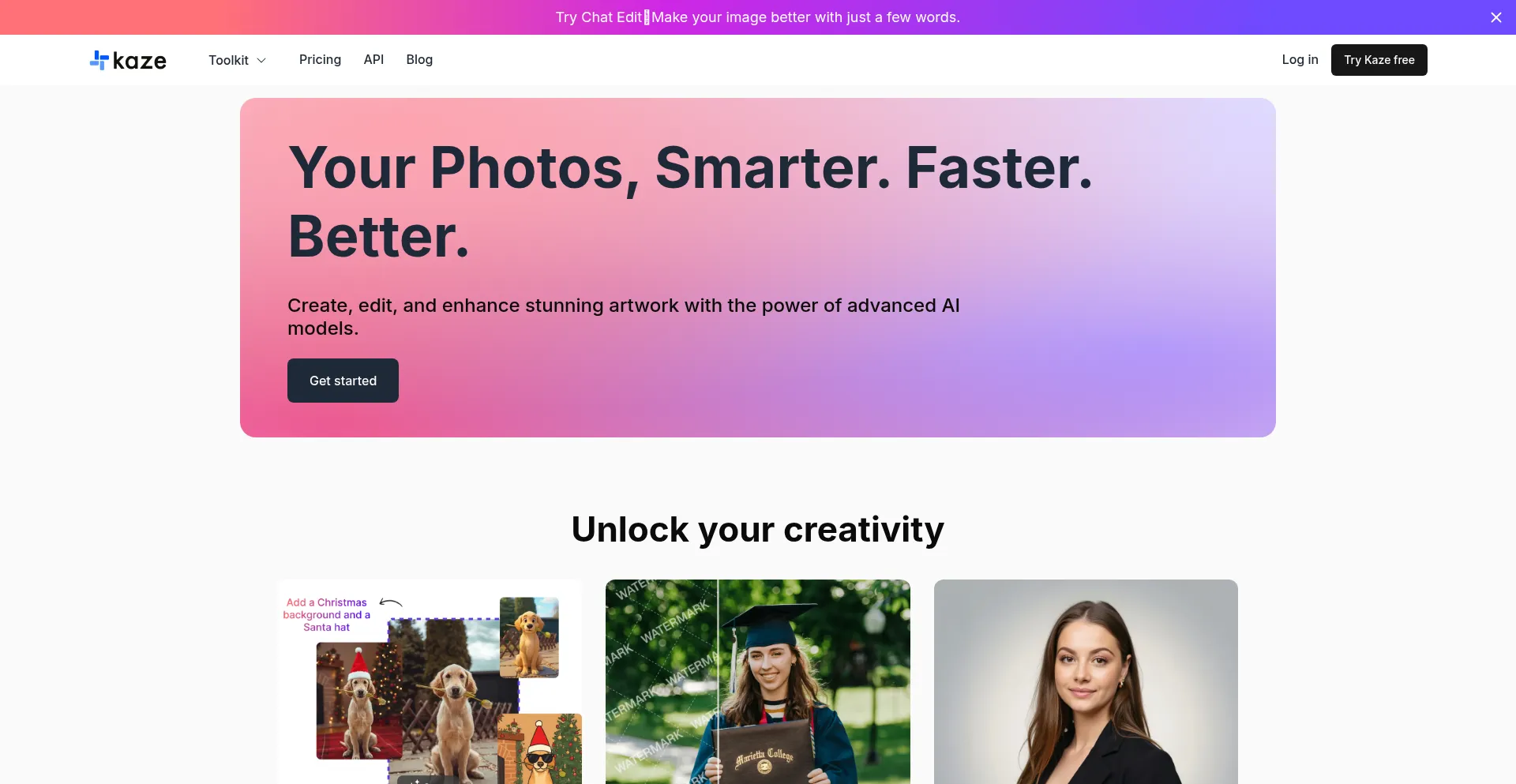Image resolution: width=1516 pixels, height=784 pixels.
Task: Open the Christmas dog chat edit thumbnail
Action: pyautogui.click(x=430, y=682)
